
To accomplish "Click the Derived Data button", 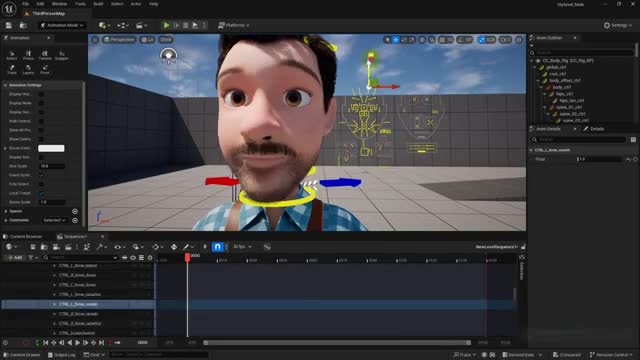I will pyautogui.click(x=521, y=355).
